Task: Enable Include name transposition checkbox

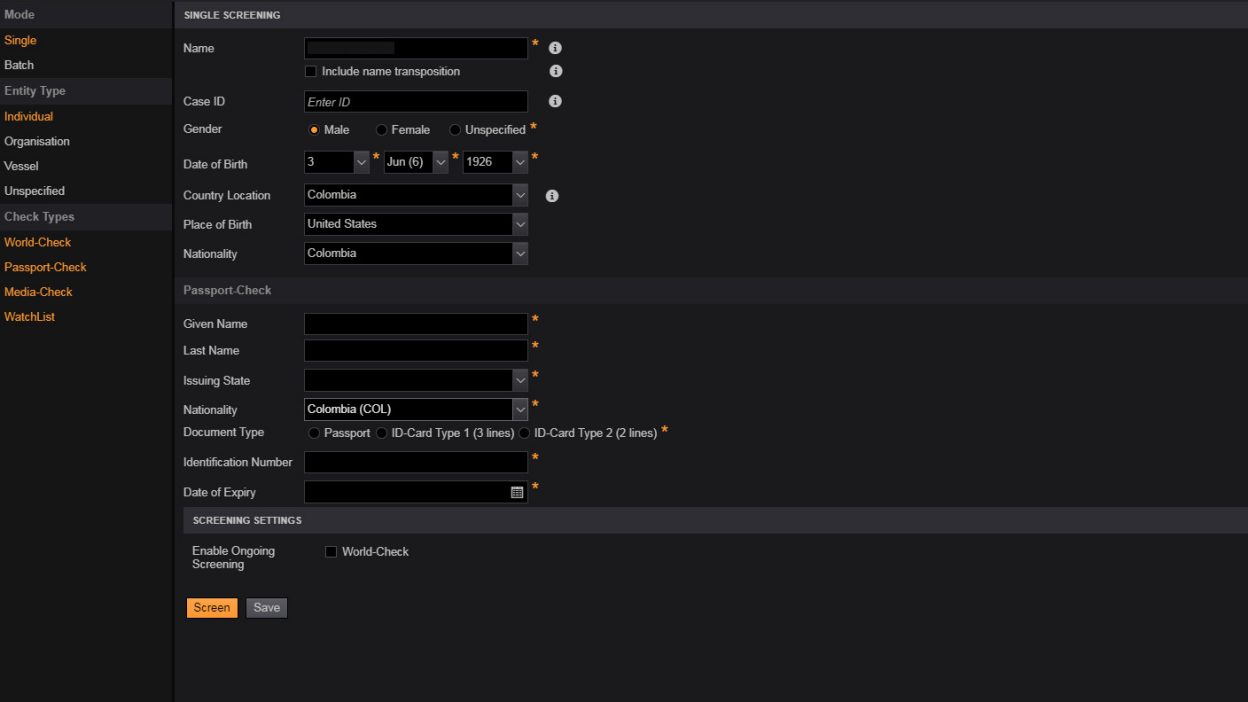Action: coord(311,72)
